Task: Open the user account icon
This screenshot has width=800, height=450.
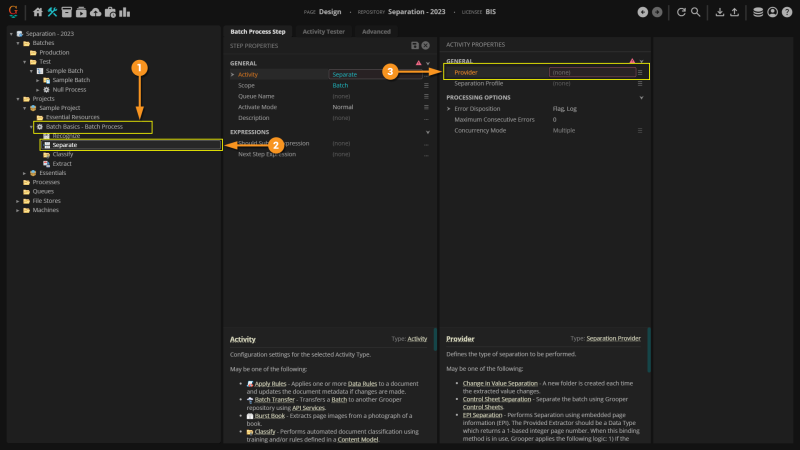Action: click(x=772, y=12)
